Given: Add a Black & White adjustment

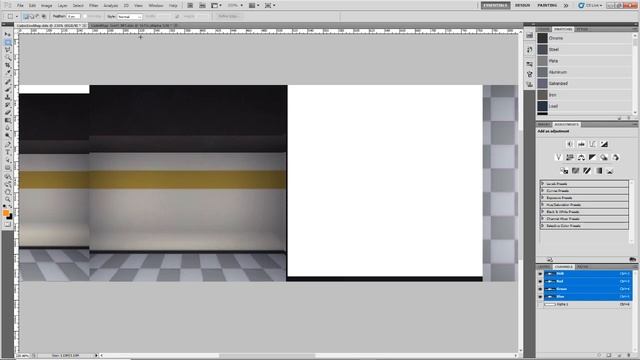Looking at the screenshot, I should [593, 157].
